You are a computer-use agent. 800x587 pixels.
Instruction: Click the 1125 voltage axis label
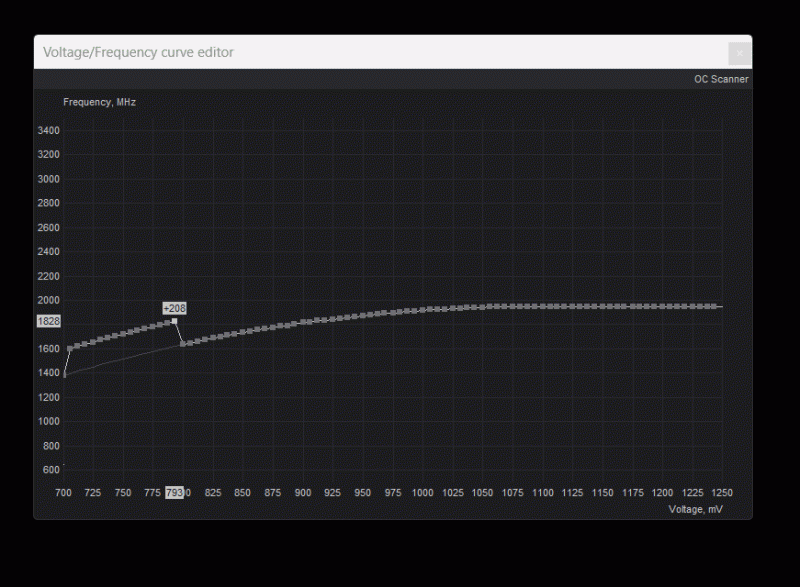(x=572, y=493)
